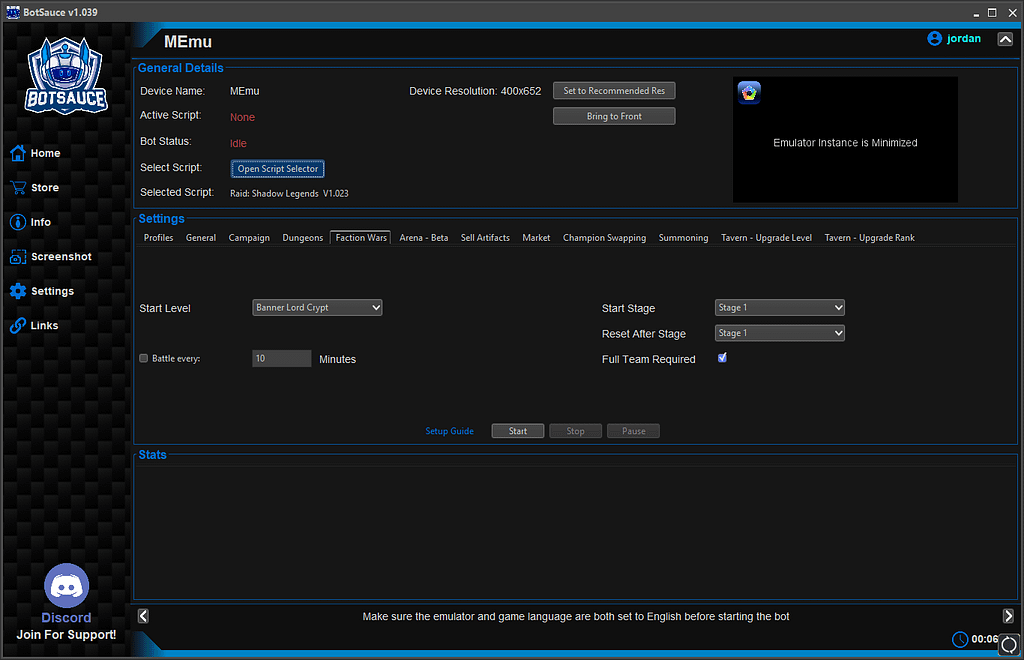Screen dimensions: 1024x660
Task: Click the Discord support icon
Action: point(66,585)
